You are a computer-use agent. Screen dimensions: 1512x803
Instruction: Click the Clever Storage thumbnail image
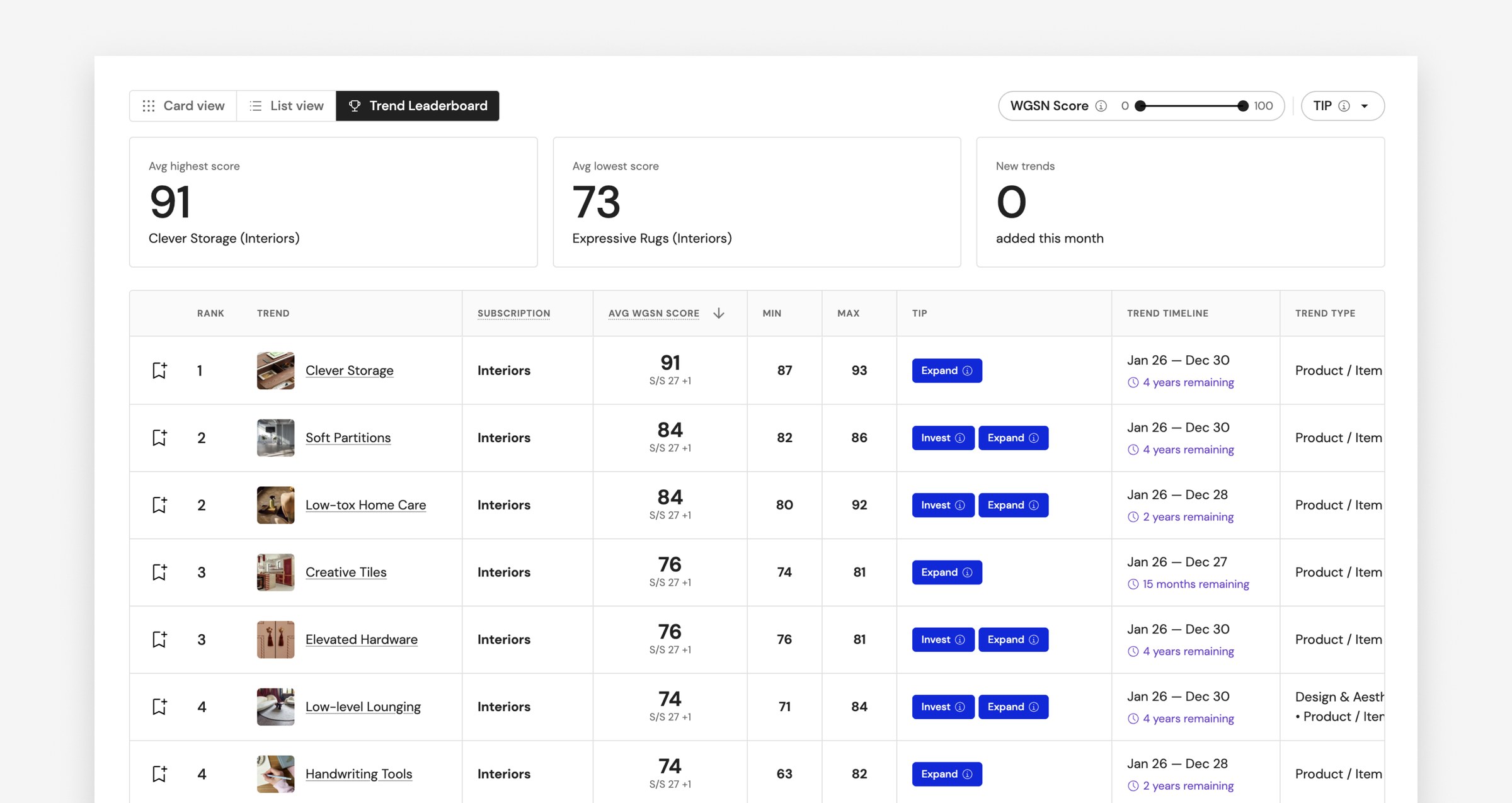point(275,370)
